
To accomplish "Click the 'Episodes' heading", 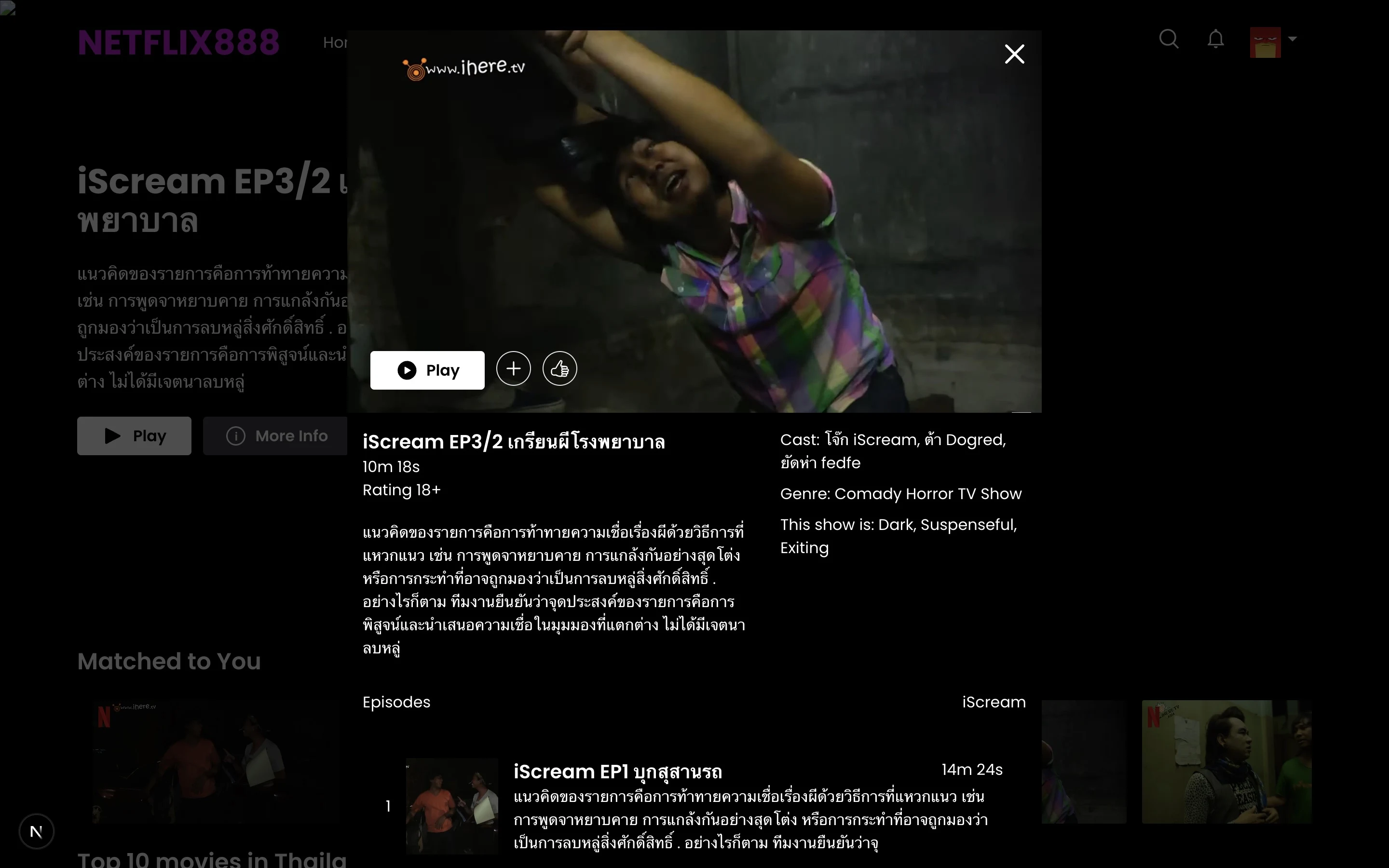I will pos(396,702).
